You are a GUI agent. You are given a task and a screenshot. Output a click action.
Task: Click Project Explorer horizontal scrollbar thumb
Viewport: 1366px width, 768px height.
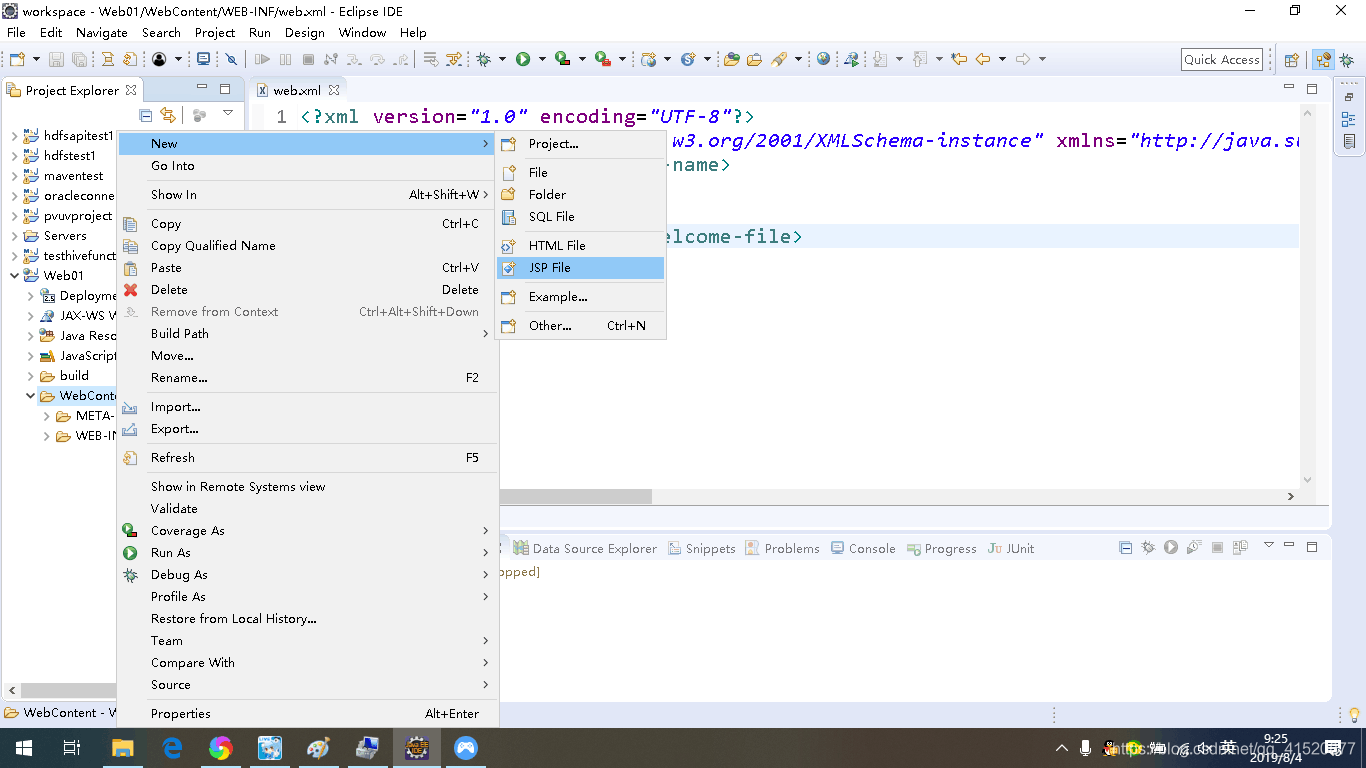(x=68, y=690)
